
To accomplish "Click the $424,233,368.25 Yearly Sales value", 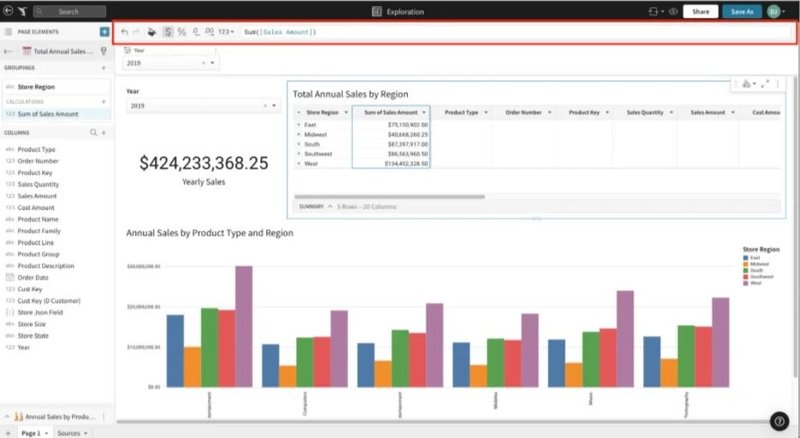I will pos(204,163).
